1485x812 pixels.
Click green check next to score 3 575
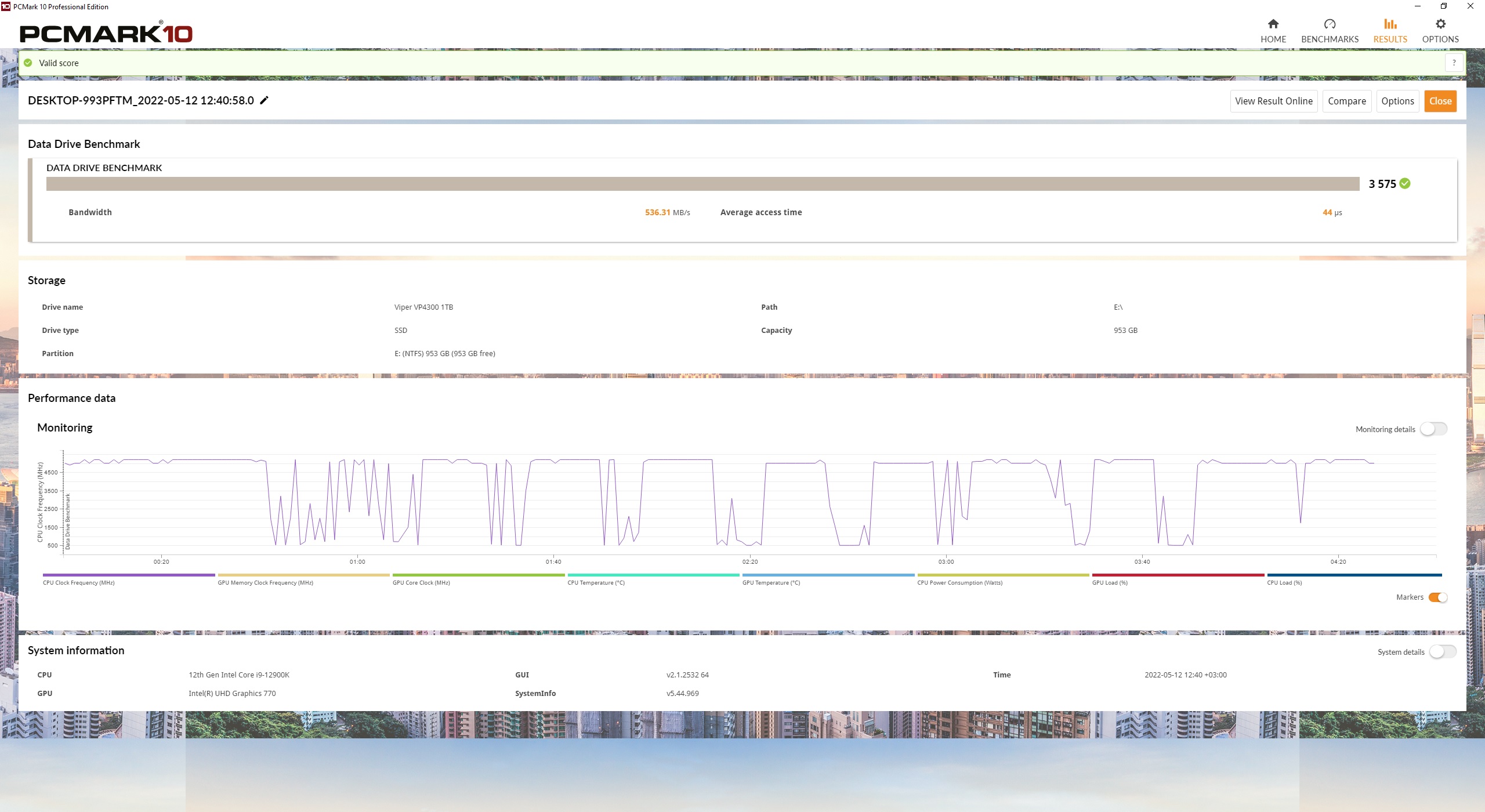(x=1405, y=183)
